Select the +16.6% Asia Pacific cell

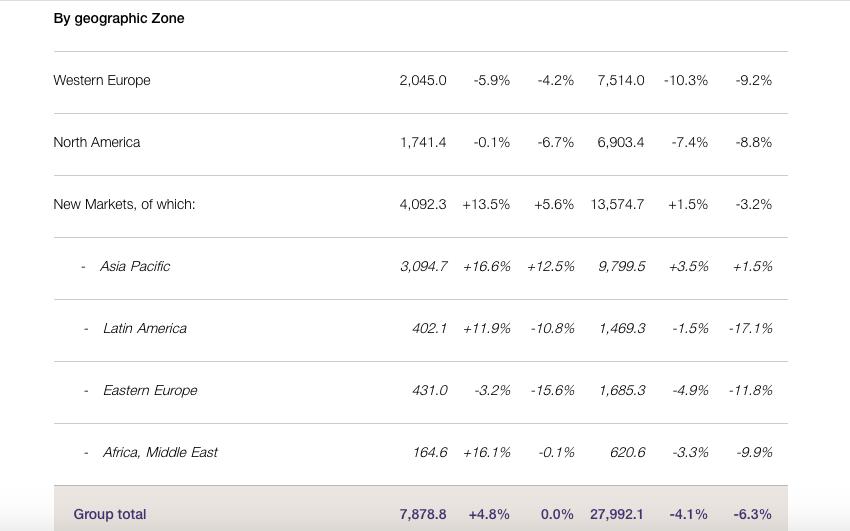point(487,266)
